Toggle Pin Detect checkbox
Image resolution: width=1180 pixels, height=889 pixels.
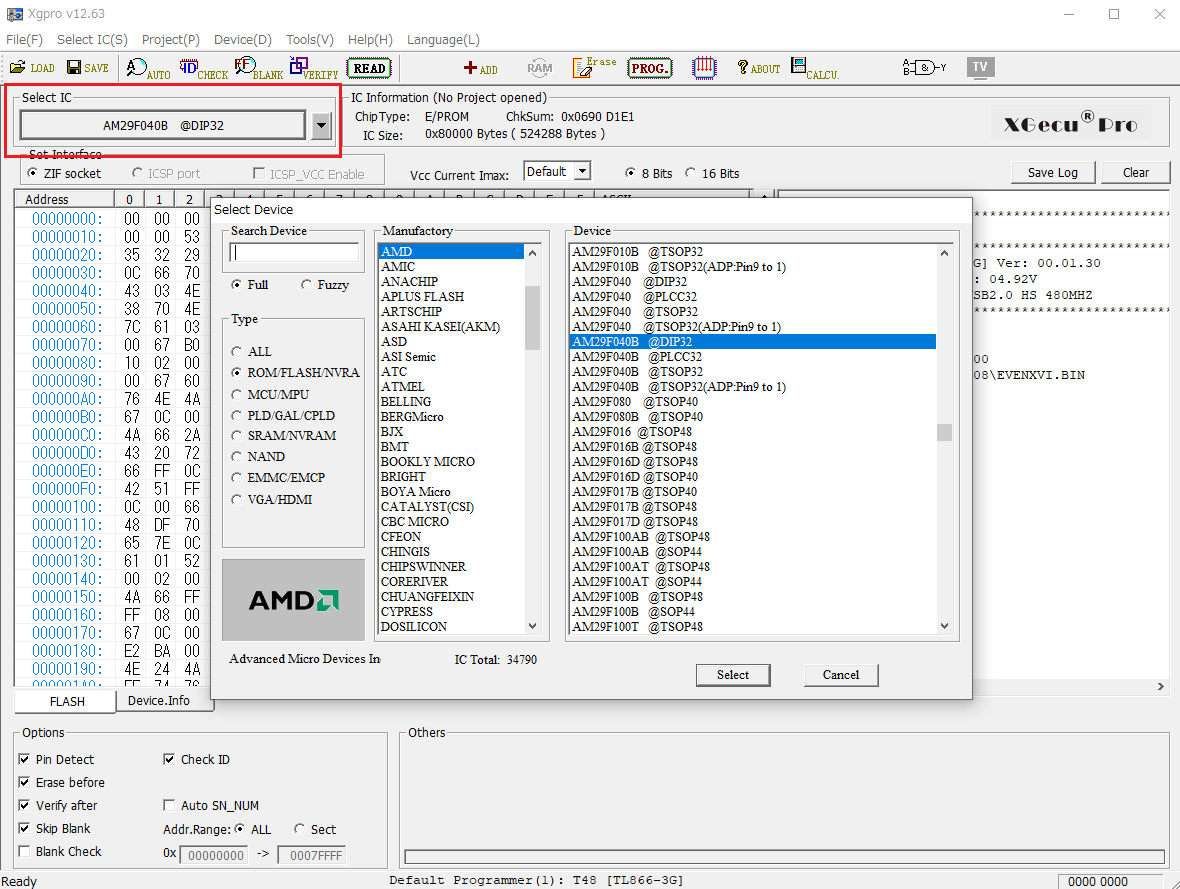(x=24, y=760)
